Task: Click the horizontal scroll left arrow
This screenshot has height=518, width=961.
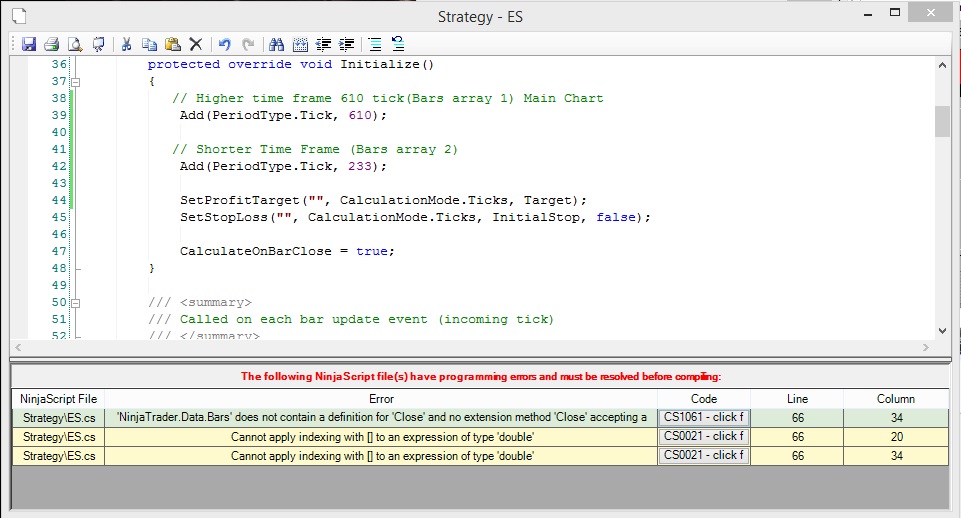Action: (18, 348)
